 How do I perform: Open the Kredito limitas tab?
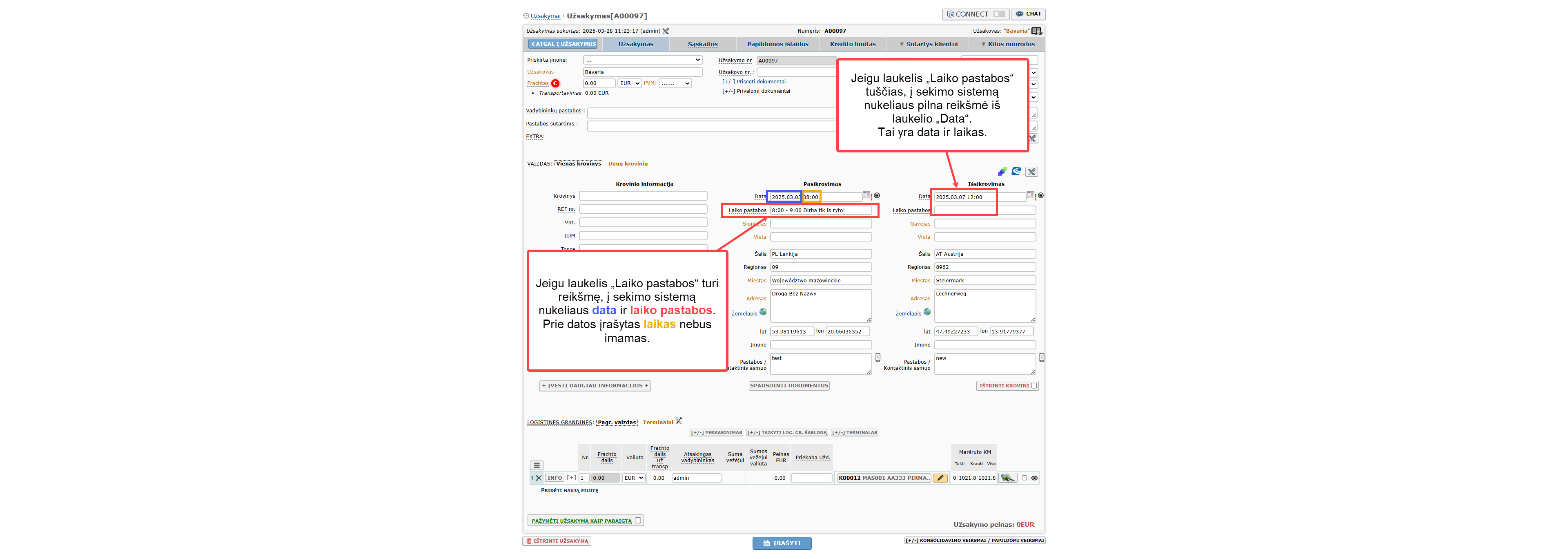[852, 45]
